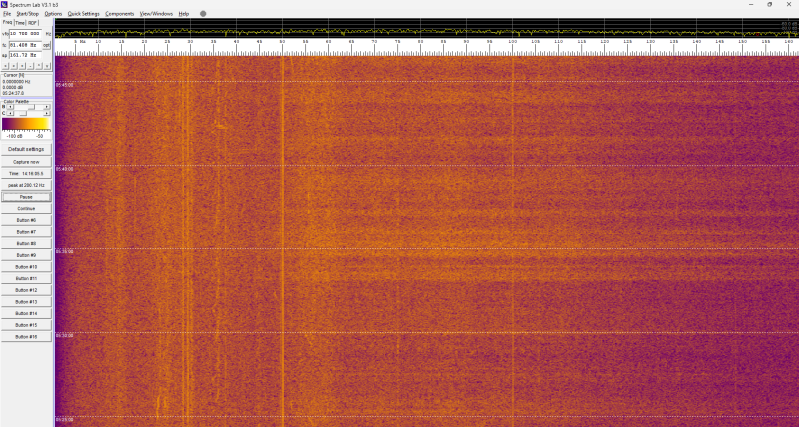799x427 pixels.
Task: Click Button #7
Action: pos(26,232)
